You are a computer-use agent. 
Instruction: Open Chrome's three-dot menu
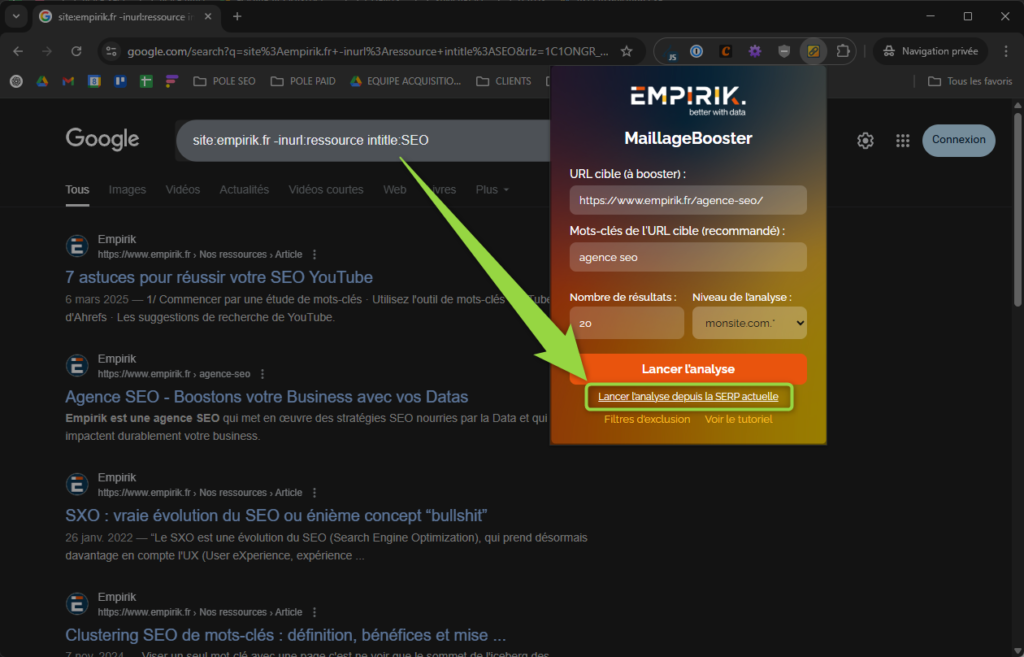(x=1006, y=51)
